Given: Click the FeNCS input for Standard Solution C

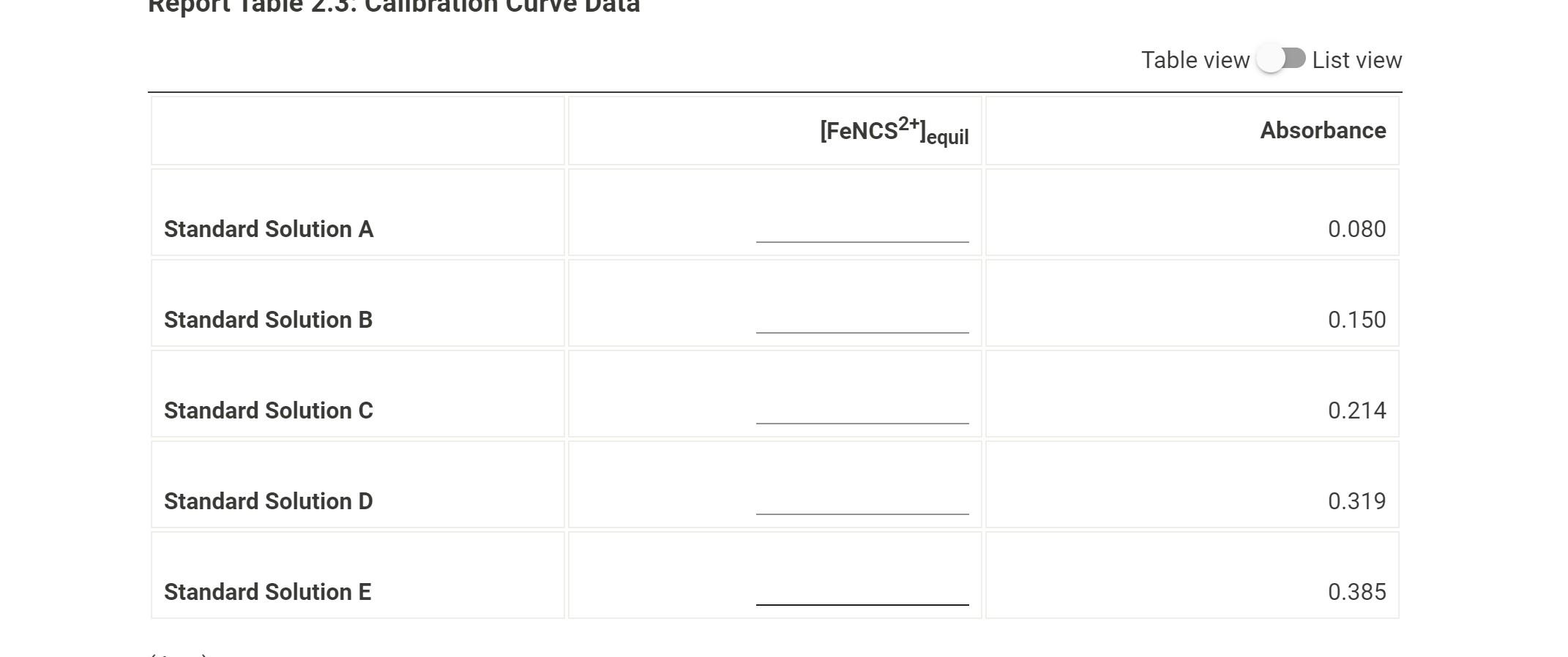Looking at the screenshot, I should click(x=862, y=408).
